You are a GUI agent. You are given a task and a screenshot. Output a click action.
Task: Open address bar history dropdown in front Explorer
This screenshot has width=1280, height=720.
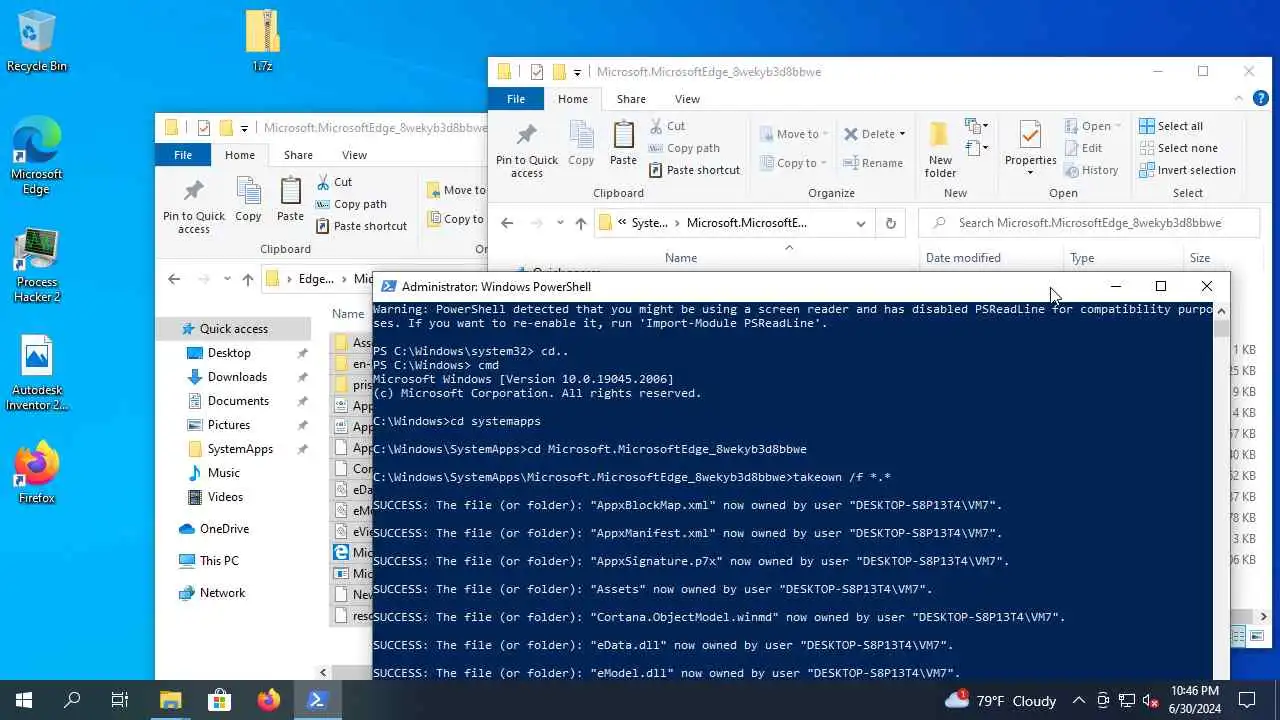861,223
